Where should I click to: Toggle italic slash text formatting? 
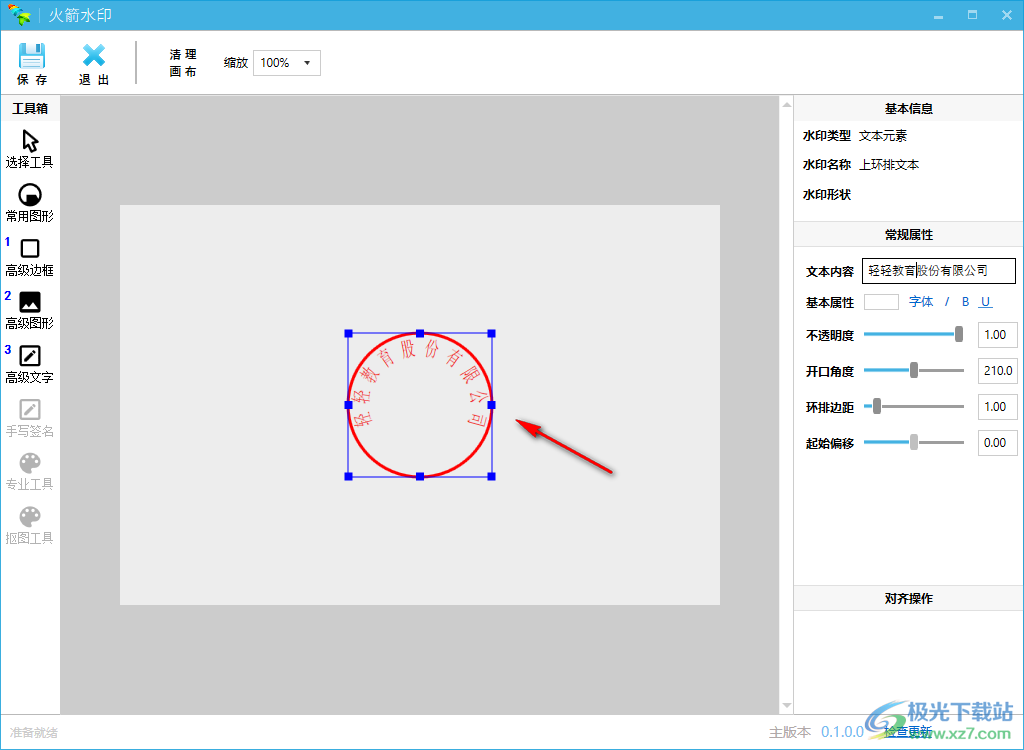[947, 302]
